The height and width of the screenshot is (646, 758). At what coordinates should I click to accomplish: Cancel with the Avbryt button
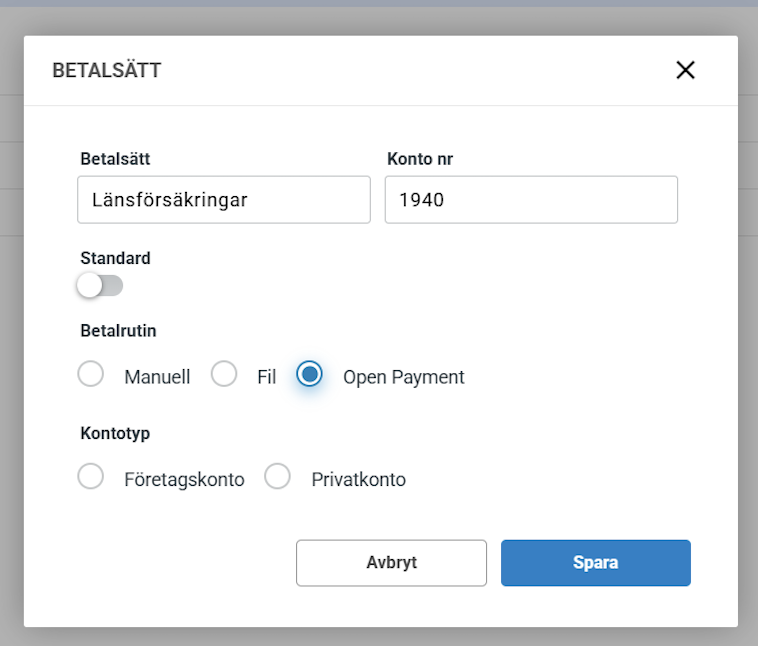pos(392,563)
